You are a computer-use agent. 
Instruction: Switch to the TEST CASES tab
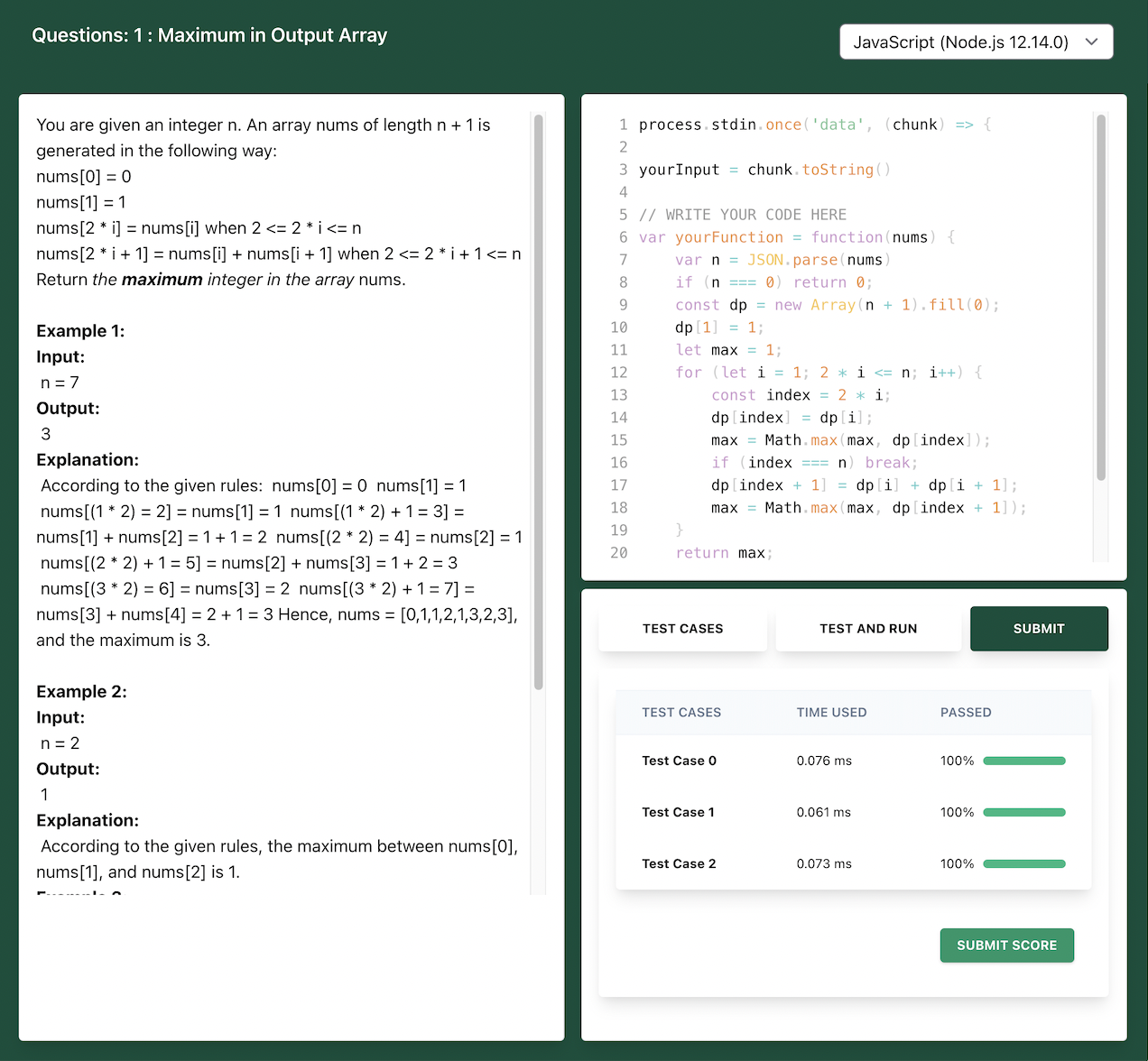(682, 629)
